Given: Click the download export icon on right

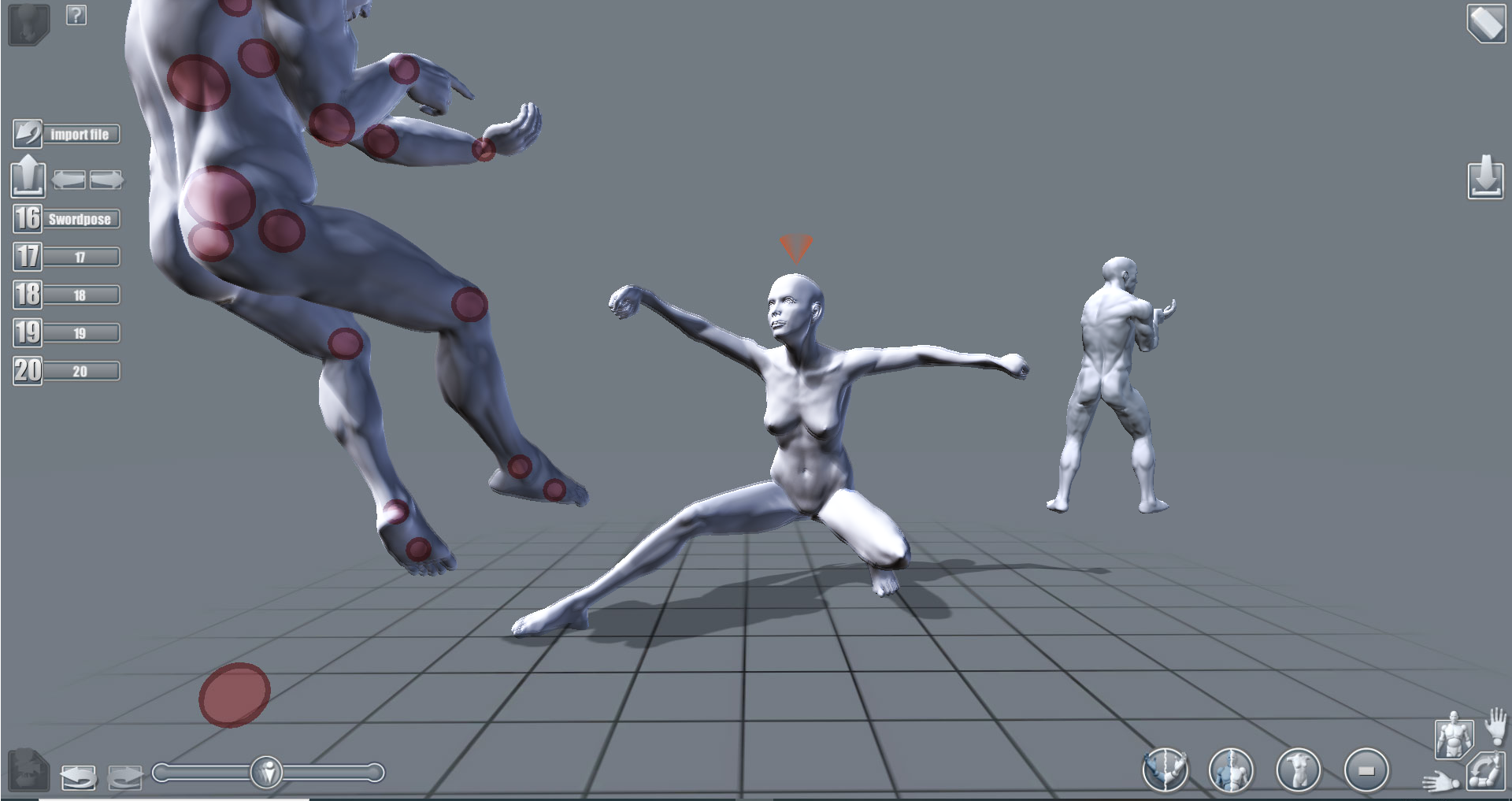Looking at the screenshot, I should [1485, 177].
